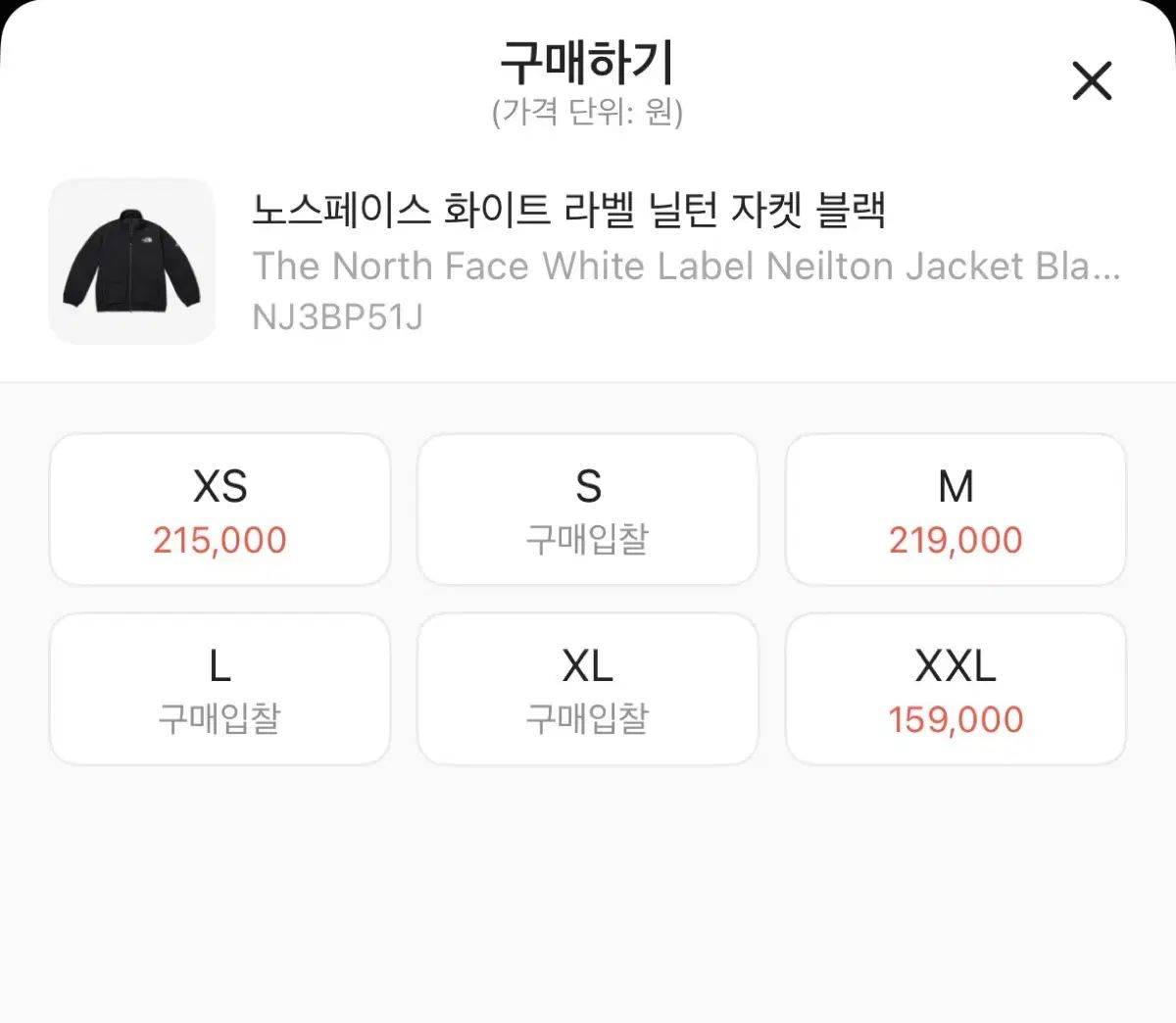This screenshot has width=1176, height=1023.
Task: Tap the price unit note (가격 단위: 원)
Action: coord(587,112)
